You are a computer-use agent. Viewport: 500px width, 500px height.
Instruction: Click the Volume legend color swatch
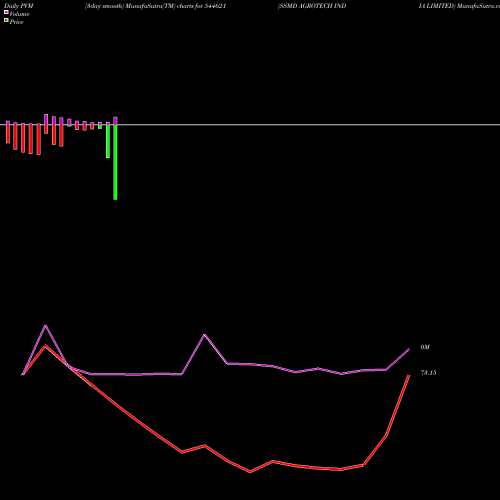6,12
